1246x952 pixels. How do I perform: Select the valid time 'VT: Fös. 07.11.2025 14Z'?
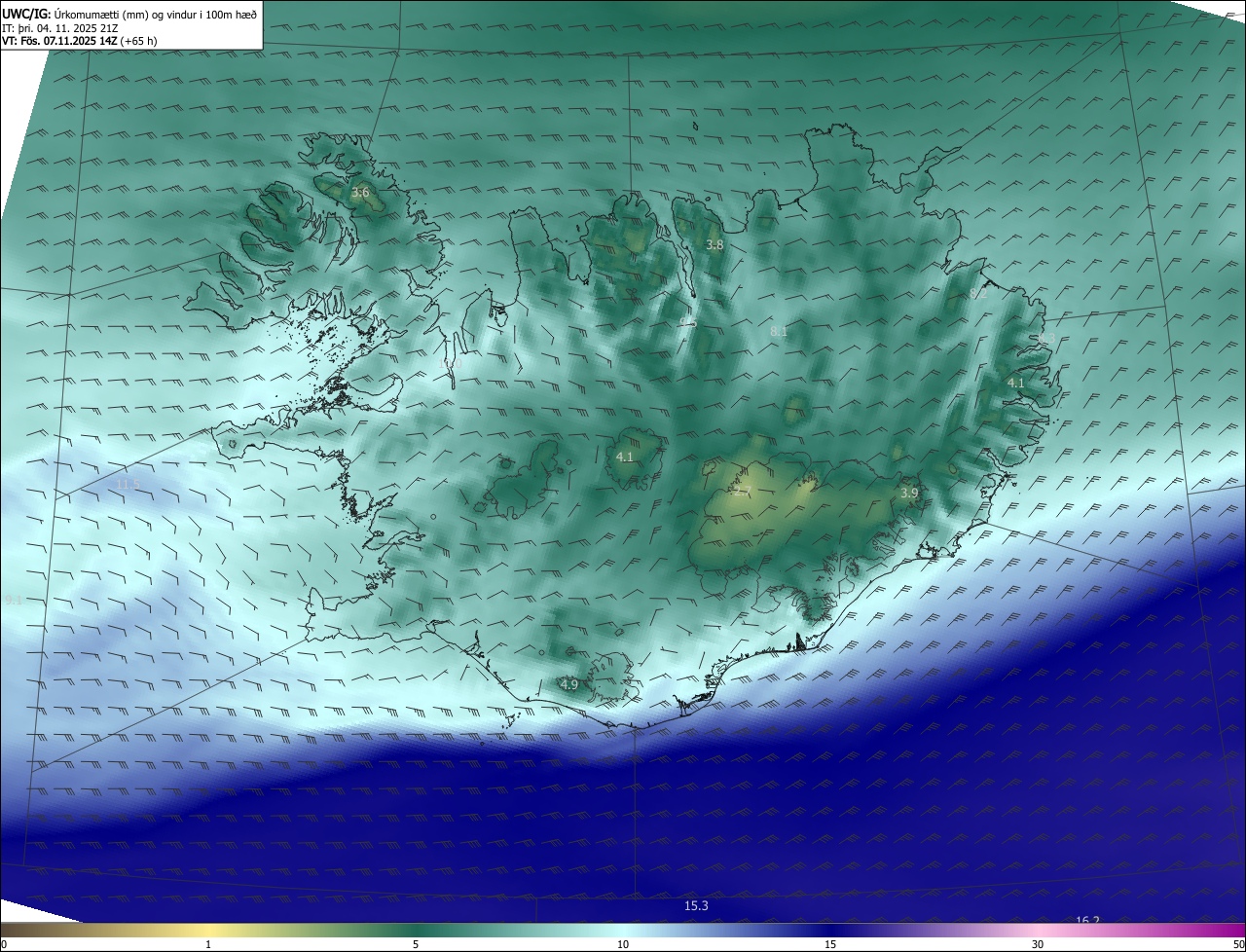[x=59, y=41]
